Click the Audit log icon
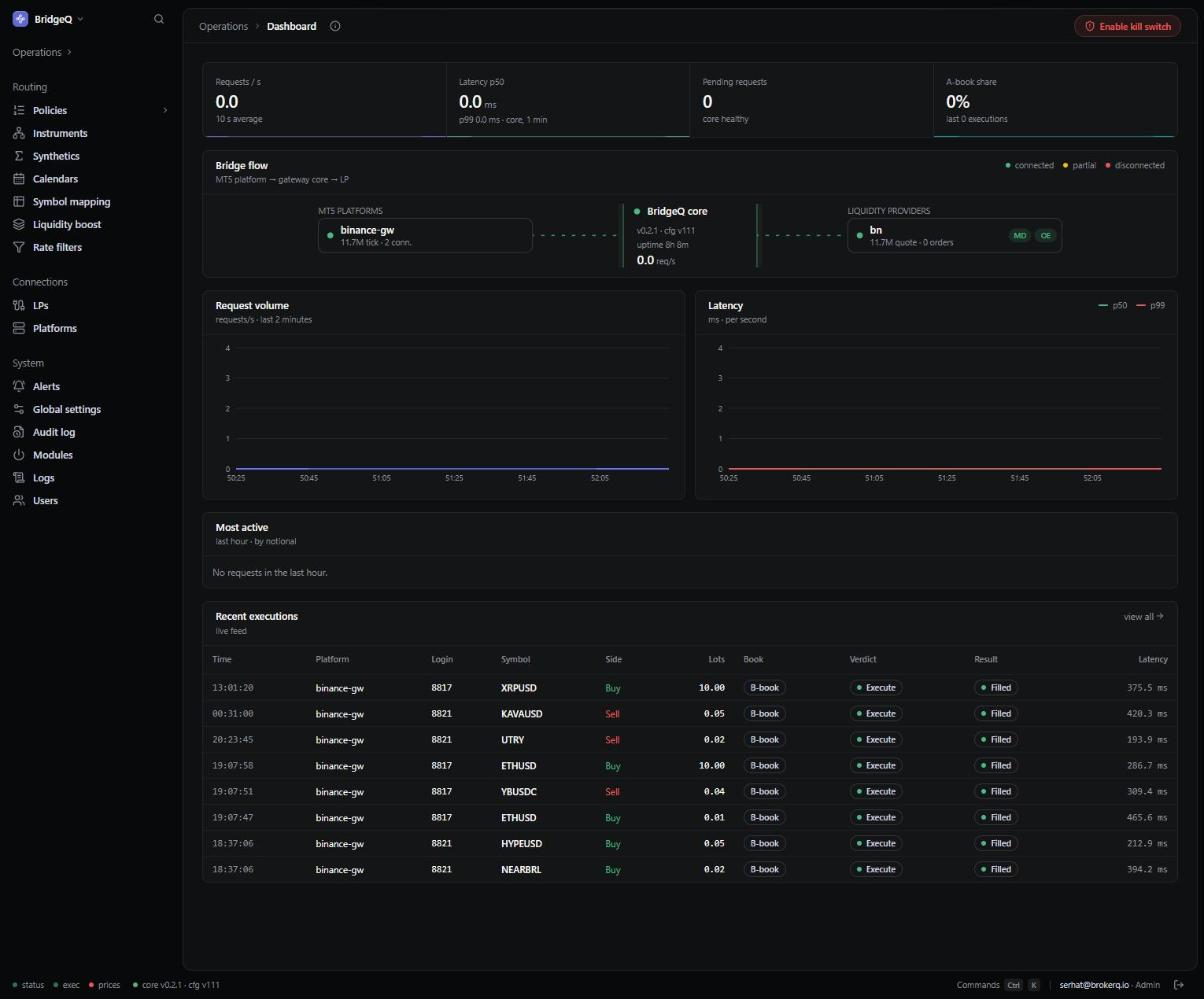1204x999 pixels. [x=19, y=432]
